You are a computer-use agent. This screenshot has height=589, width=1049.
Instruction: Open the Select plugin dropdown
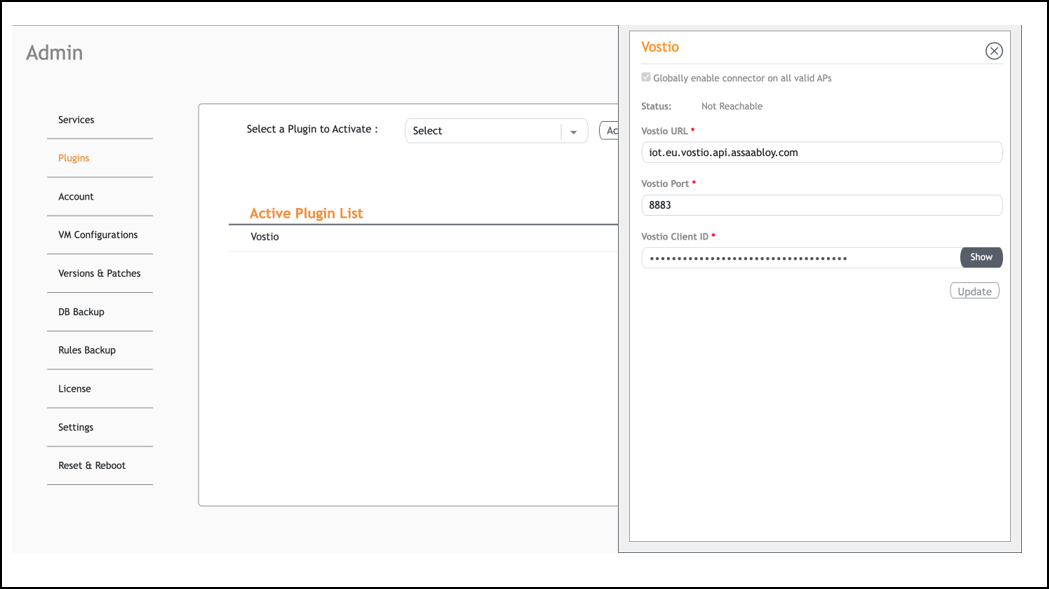tap(496, 131)
